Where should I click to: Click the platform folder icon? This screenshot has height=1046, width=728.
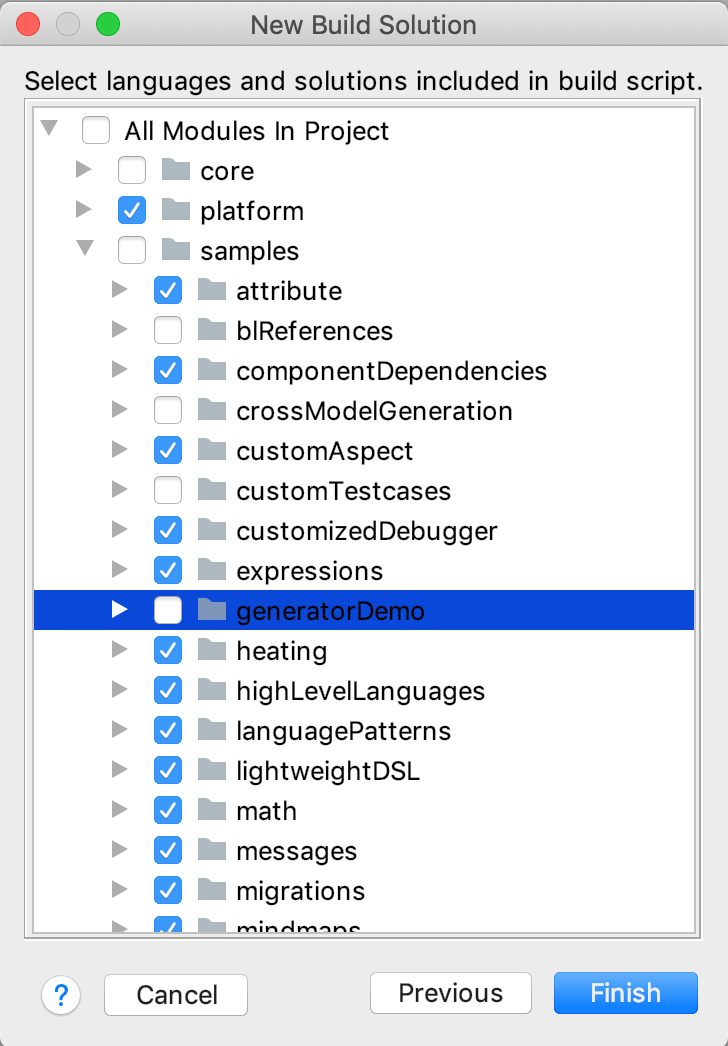point(176,211)
